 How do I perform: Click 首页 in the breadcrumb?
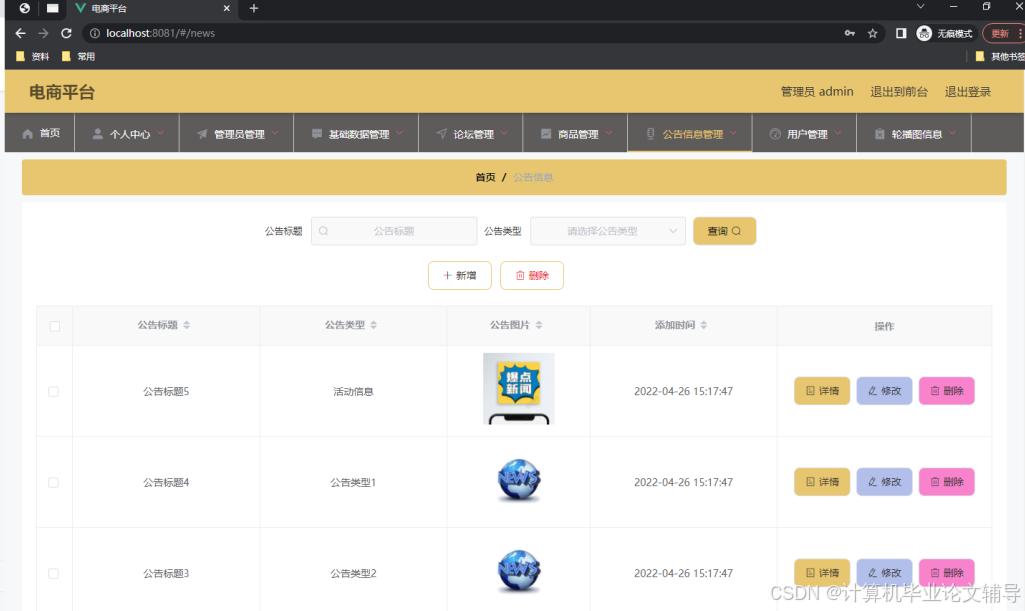click(x=485, y=177)
